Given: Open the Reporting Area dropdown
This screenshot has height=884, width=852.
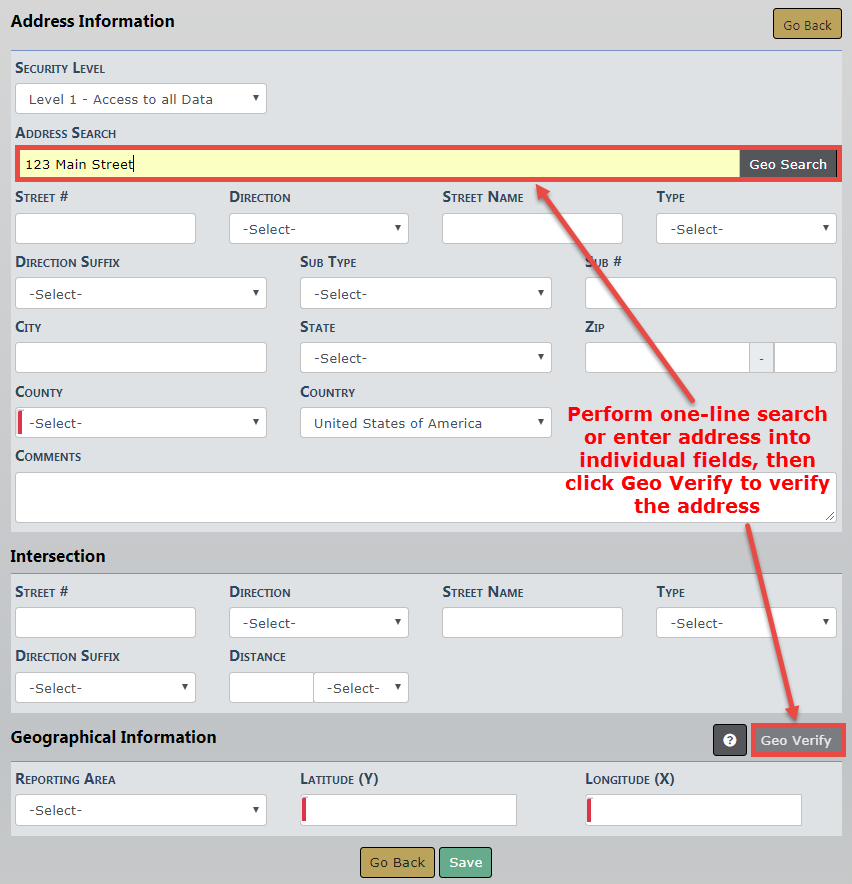Looking at the screenshot, I should click(141, 810).
